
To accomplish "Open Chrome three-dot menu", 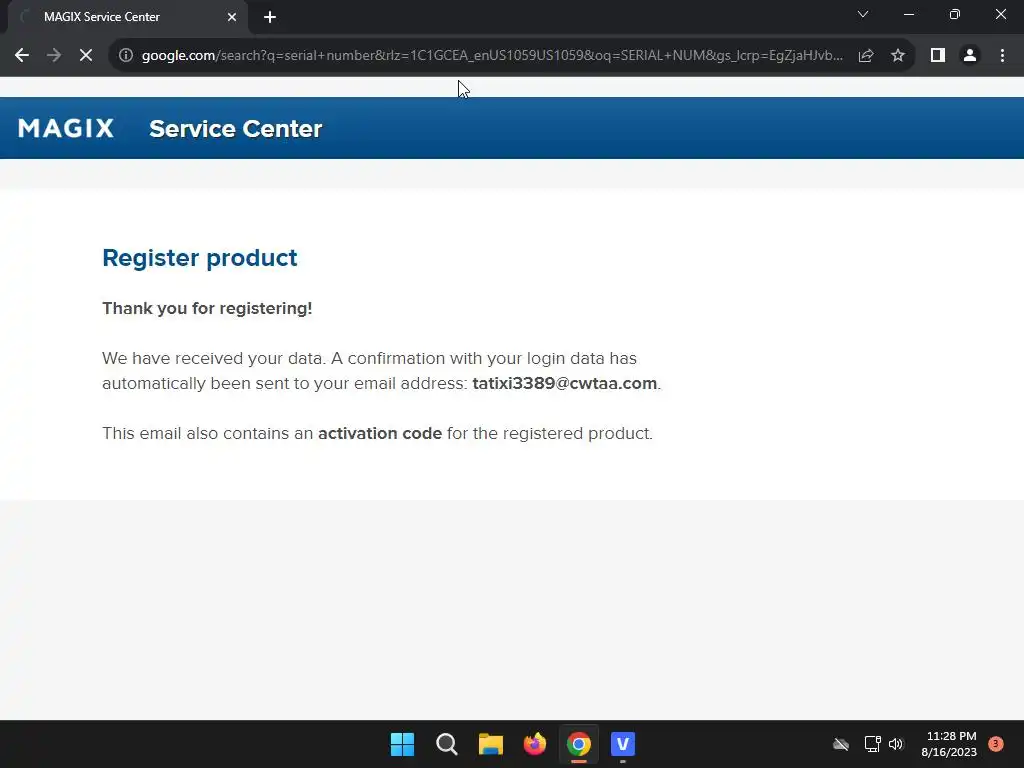I will pyautogui.click(x=1002, y=56).
